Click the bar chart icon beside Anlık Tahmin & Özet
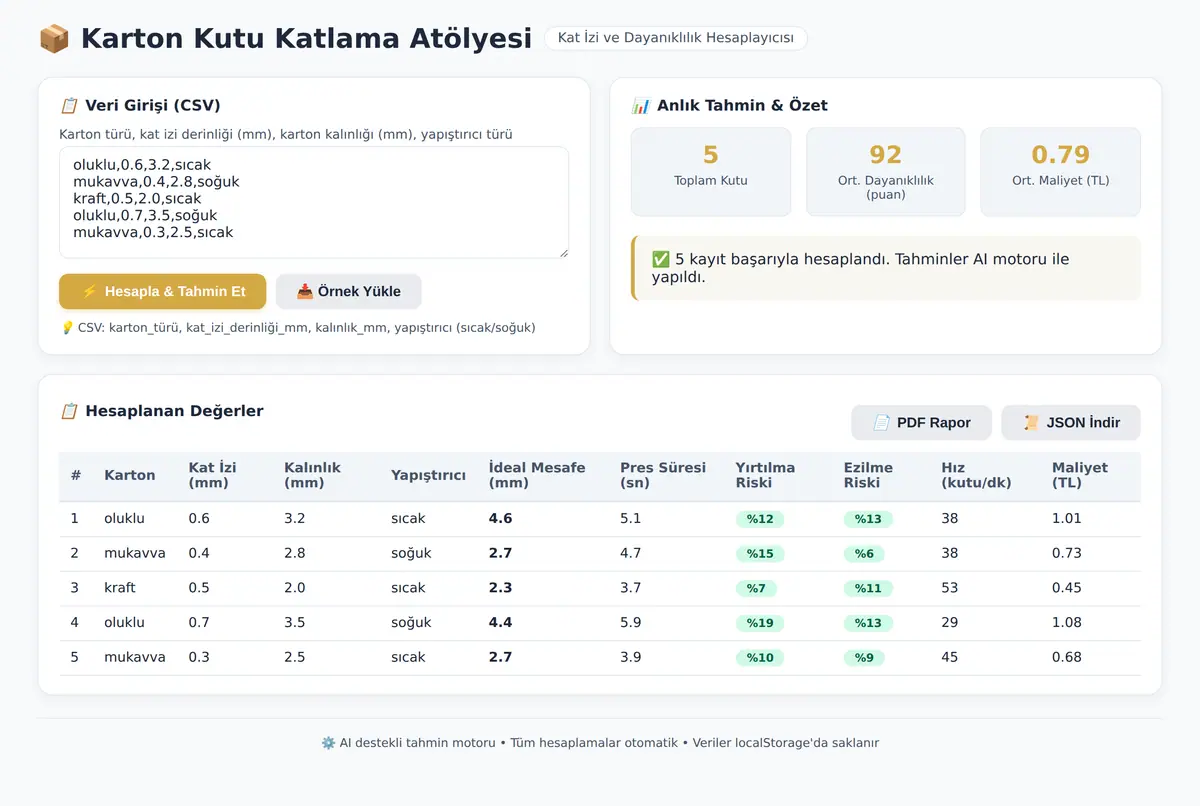The image size is (1200, 806). click(641, 105)
